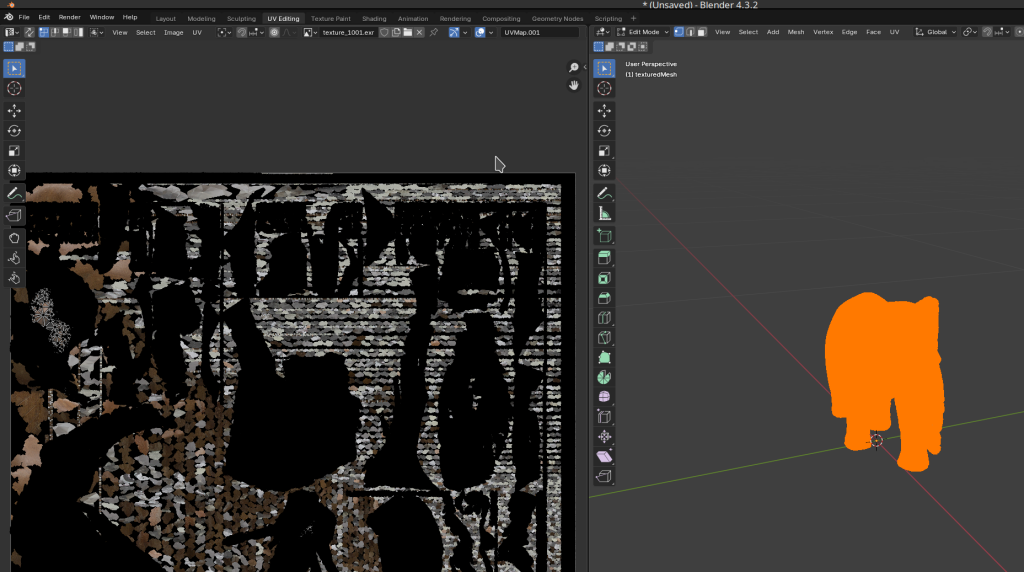Open the Render menu
1024x572 pixels.
click(69, 17)
